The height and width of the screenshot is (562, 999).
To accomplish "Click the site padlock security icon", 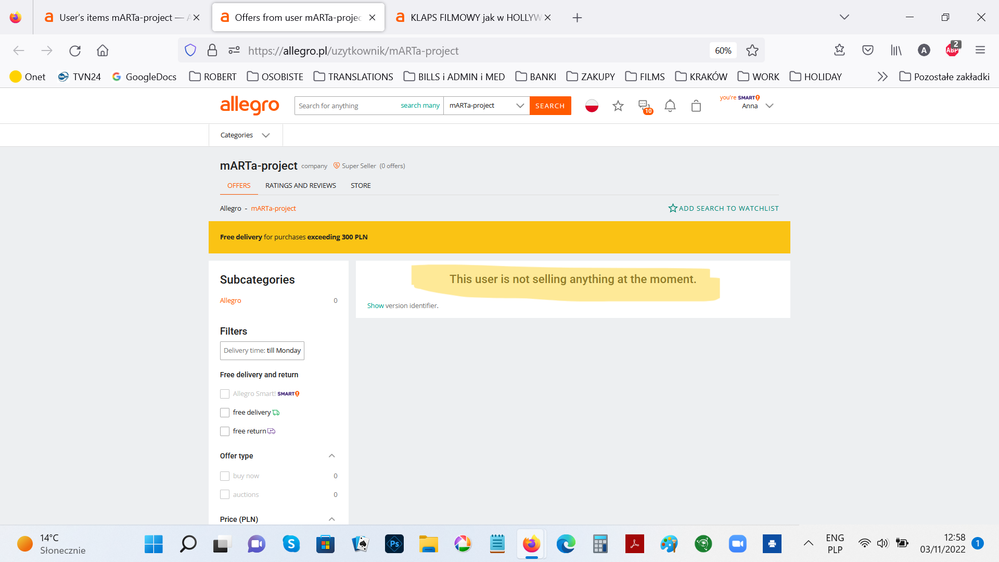I will pos(212,50).
